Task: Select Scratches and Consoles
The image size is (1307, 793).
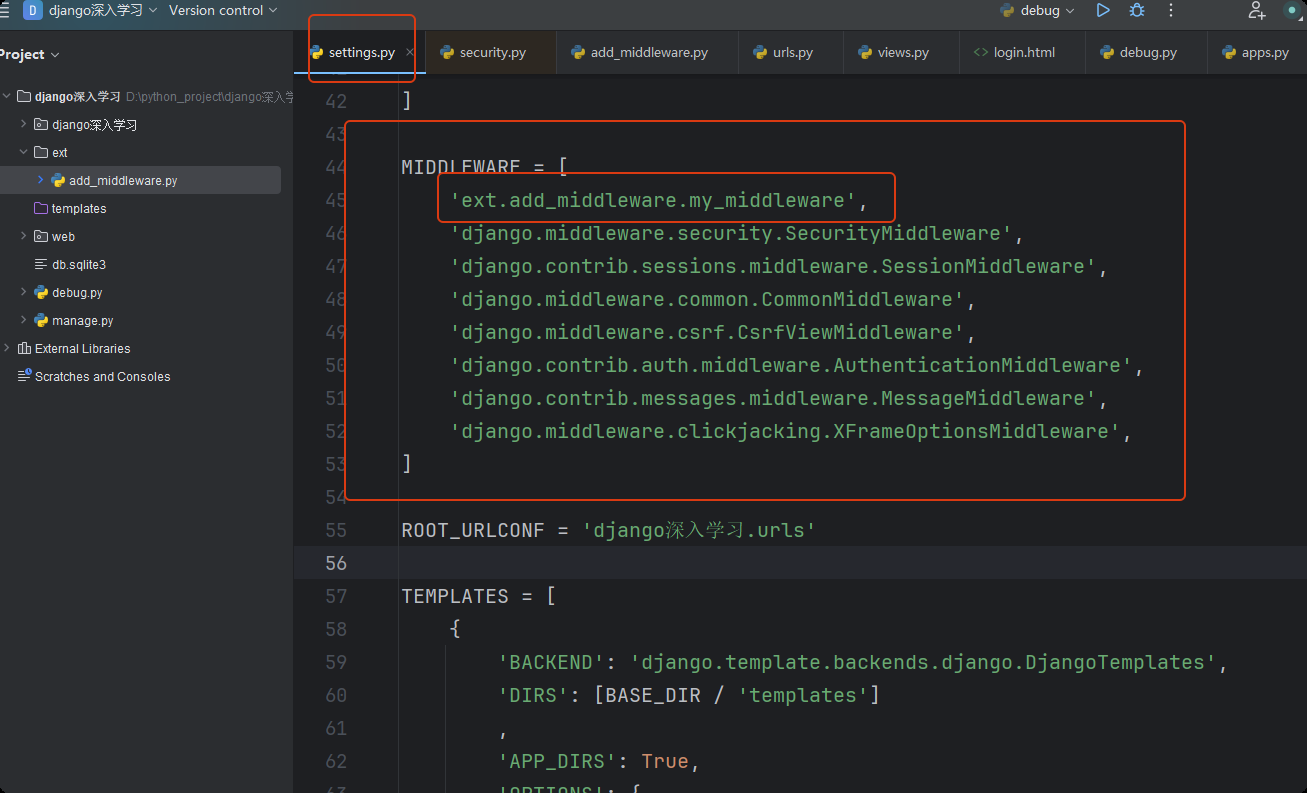Action: (102, 377)
